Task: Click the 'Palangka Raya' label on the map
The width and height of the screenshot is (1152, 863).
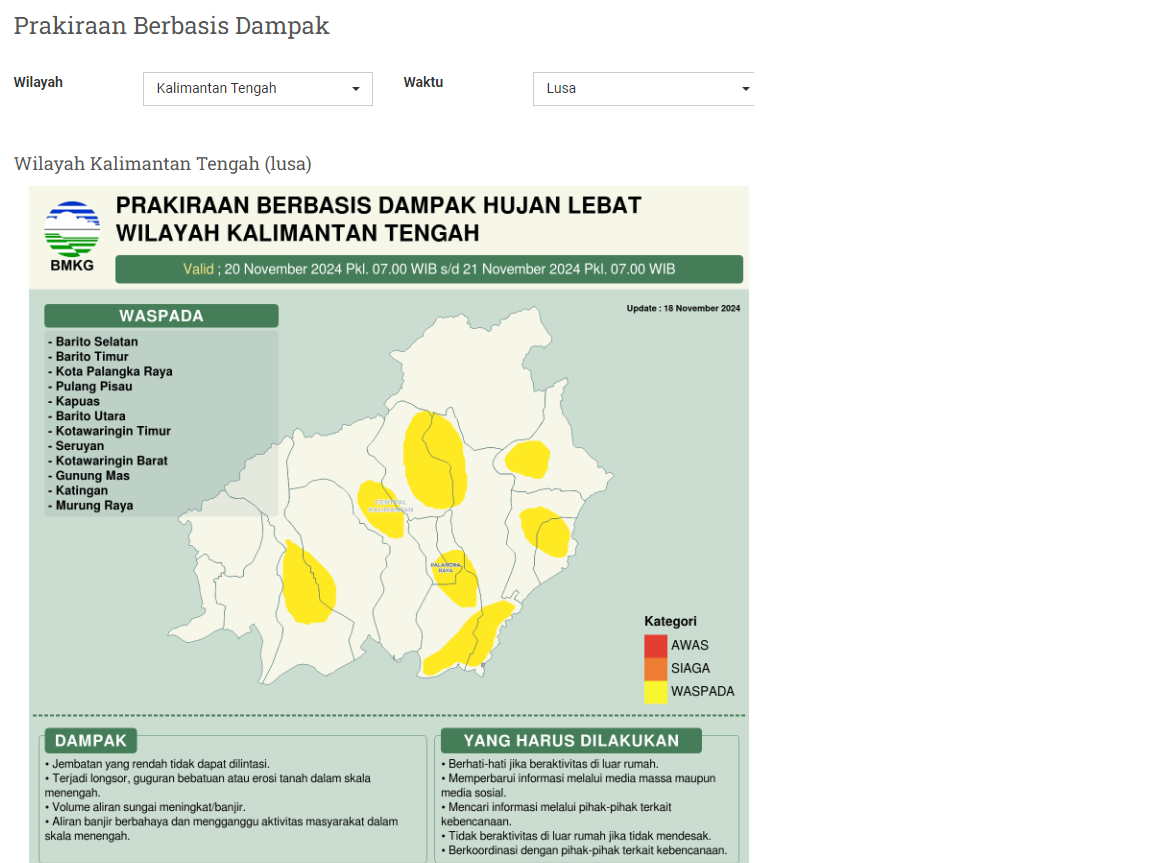Action: click(445, 567)
